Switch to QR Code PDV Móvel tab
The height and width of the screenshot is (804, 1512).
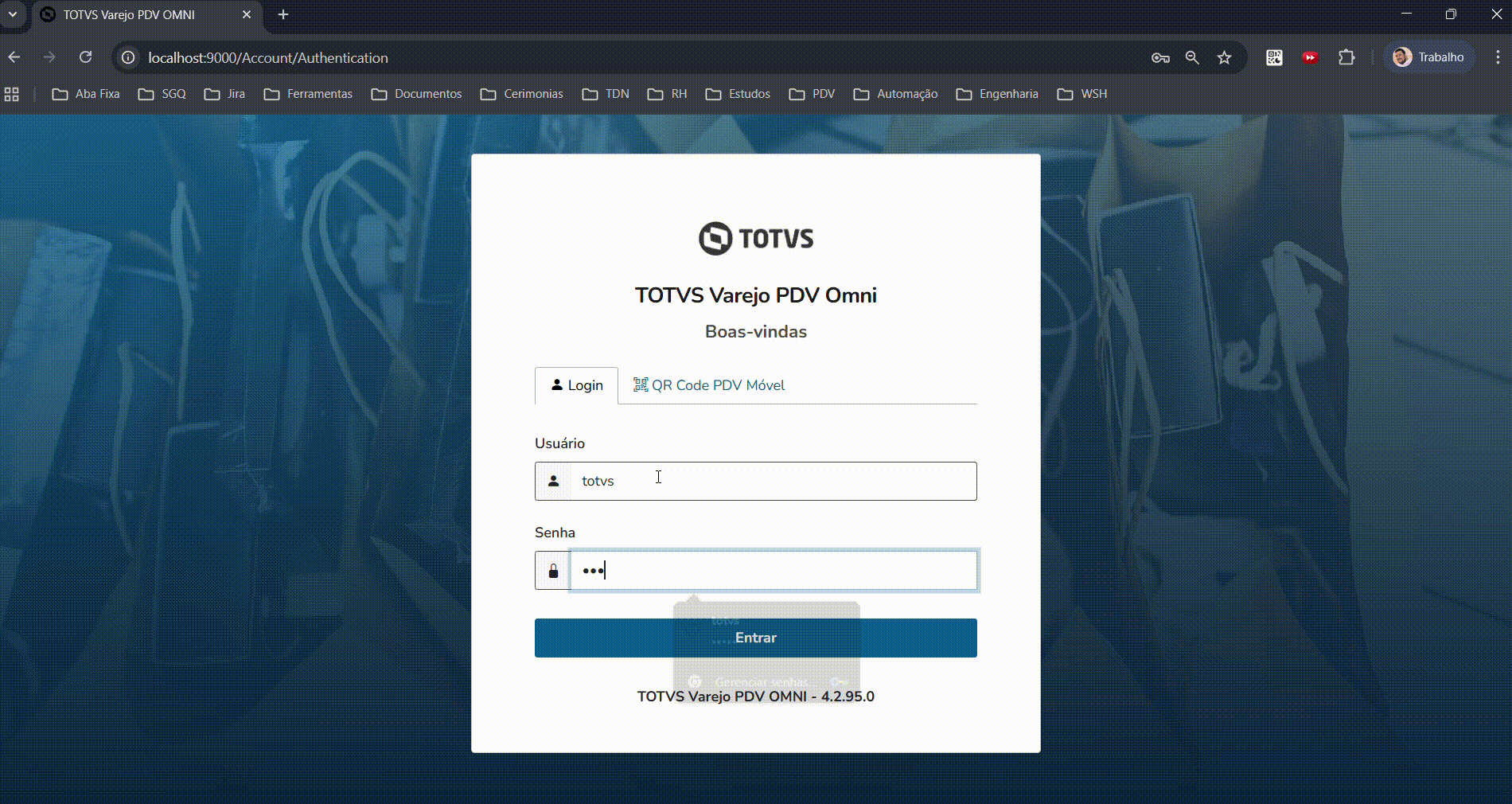[x=708, y=385]
